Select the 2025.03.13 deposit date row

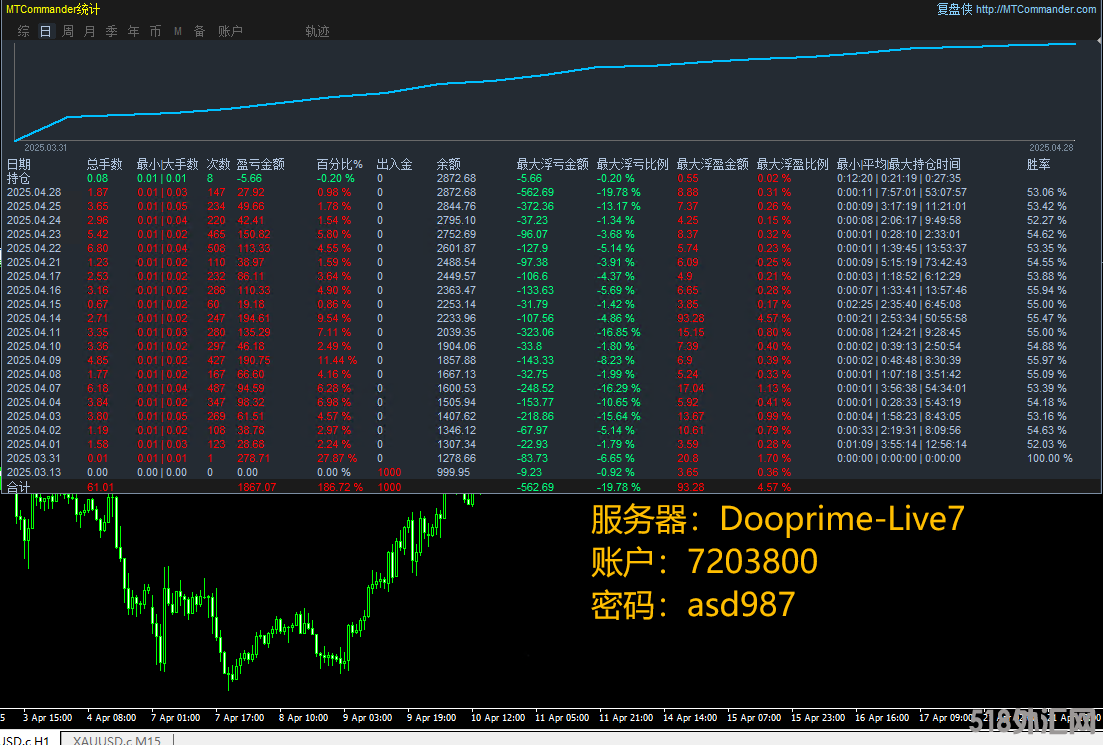34,473
